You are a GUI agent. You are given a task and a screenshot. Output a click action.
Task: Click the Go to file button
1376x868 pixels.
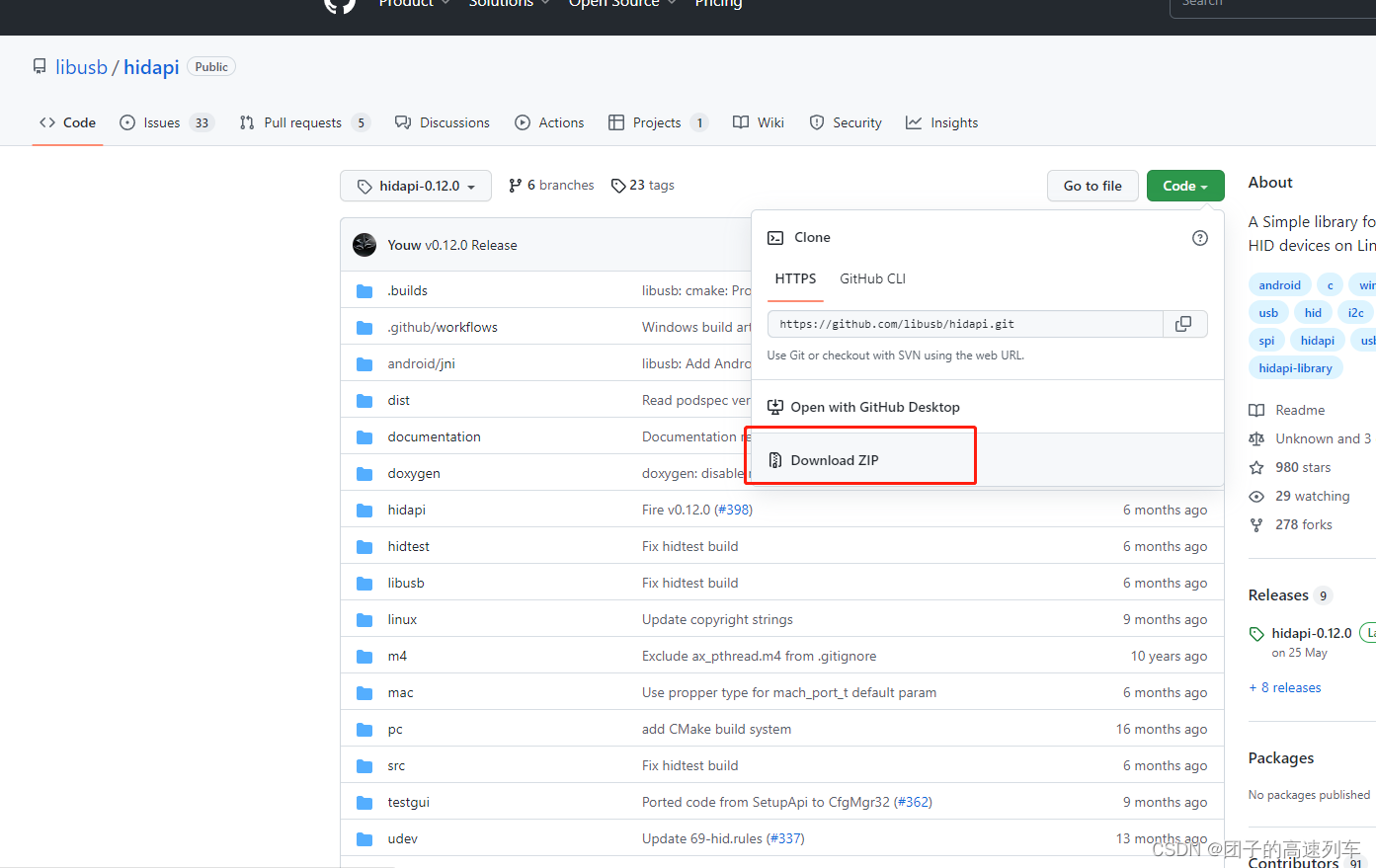(1093, 186)
